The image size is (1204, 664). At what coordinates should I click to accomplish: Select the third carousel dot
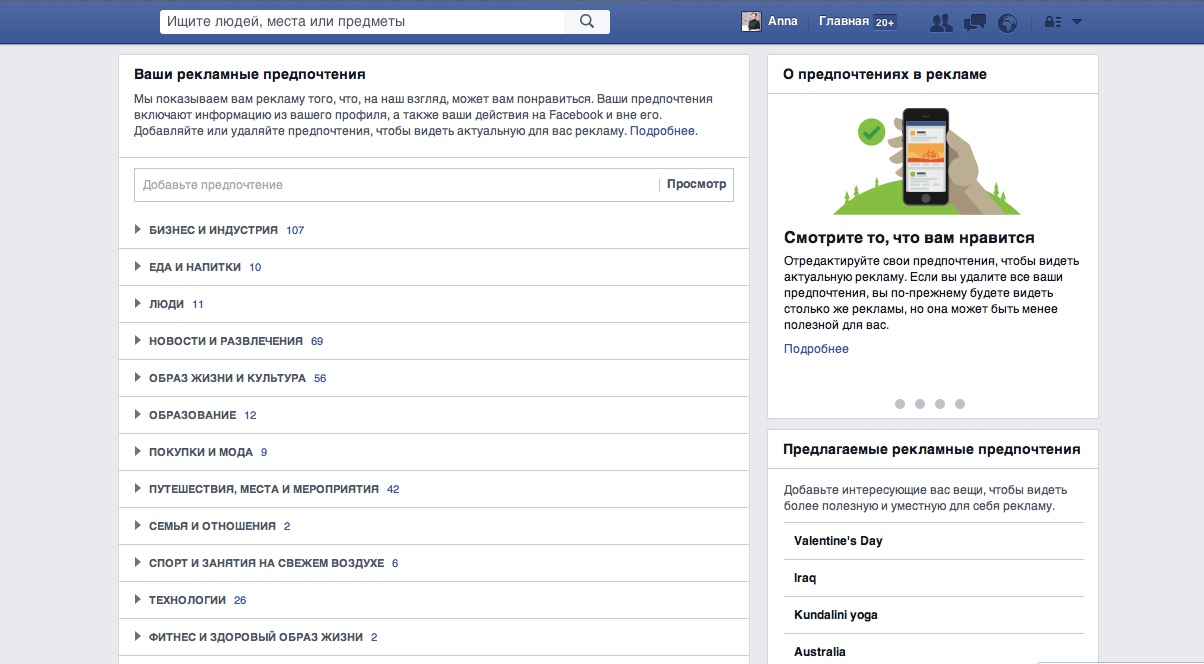pyautogui.click(x=940, y=404)
